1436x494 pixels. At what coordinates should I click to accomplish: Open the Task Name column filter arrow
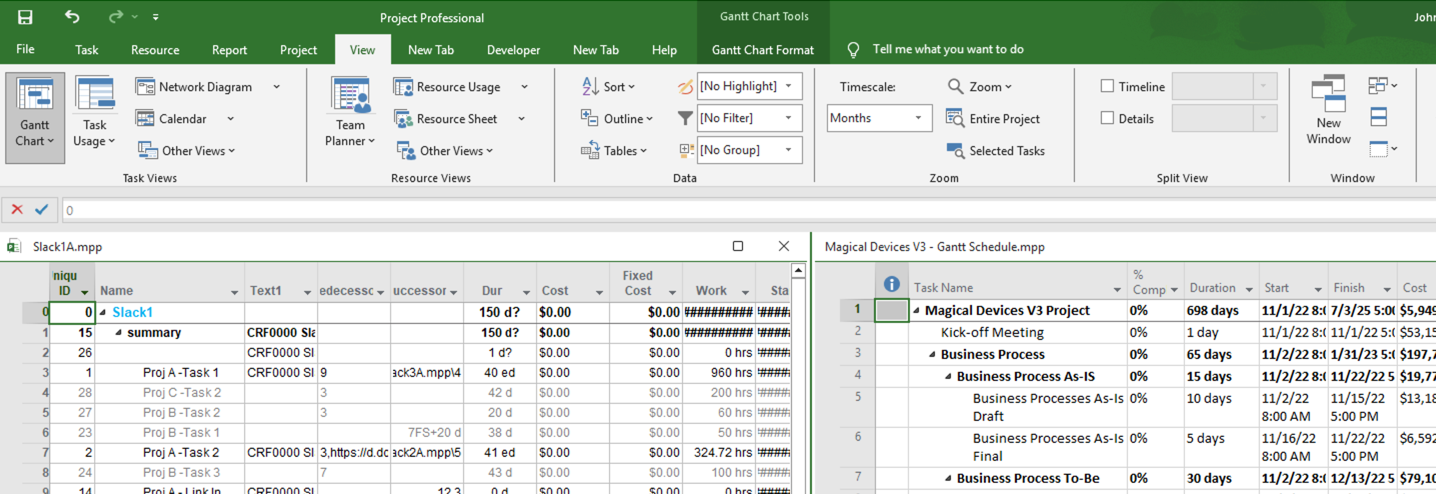coord(1118,289)
